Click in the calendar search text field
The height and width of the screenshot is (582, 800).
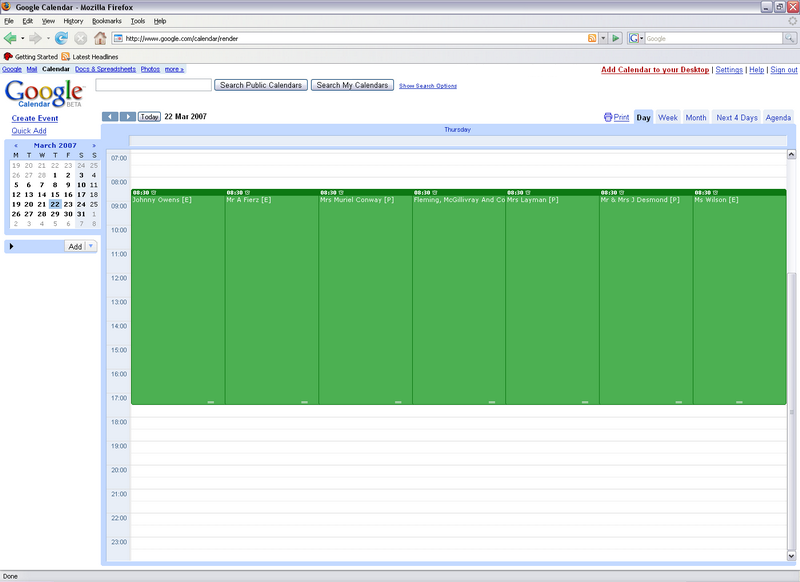click(153, 85)
